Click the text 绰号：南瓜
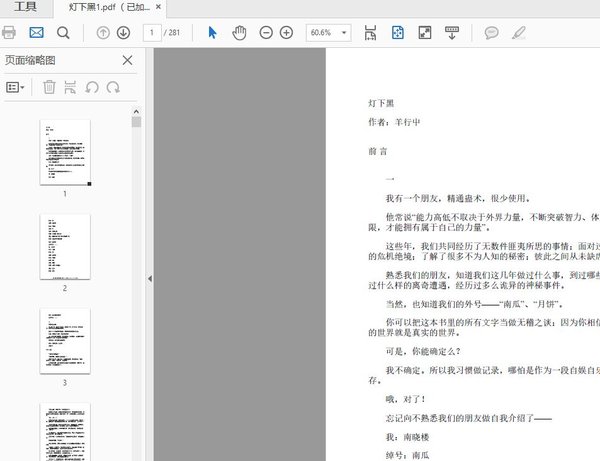 (407, 455)
